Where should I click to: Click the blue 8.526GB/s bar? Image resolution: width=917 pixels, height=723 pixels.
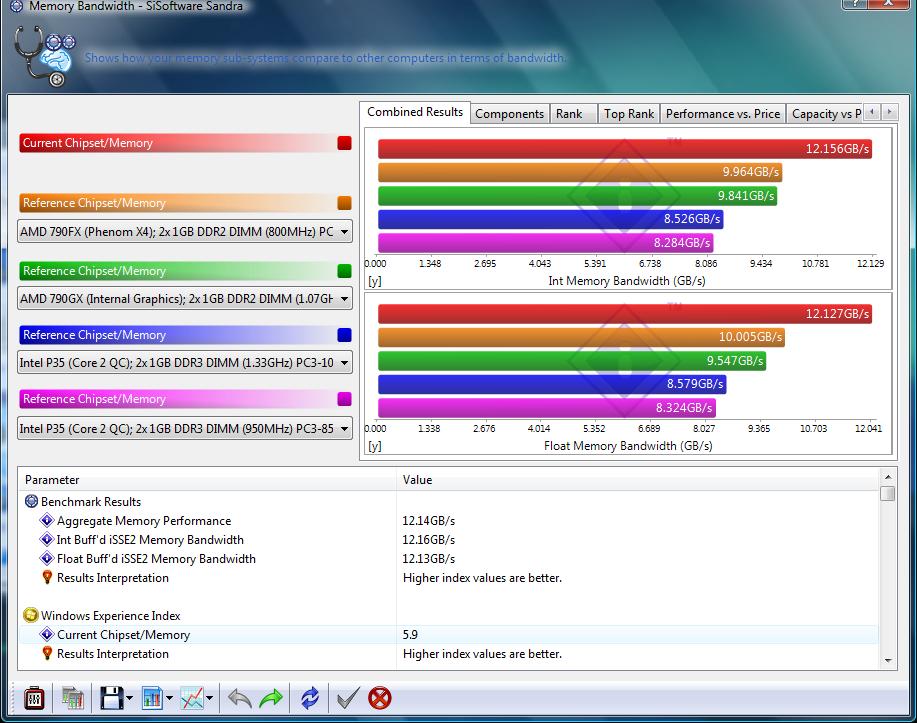[x=550, y=219]
